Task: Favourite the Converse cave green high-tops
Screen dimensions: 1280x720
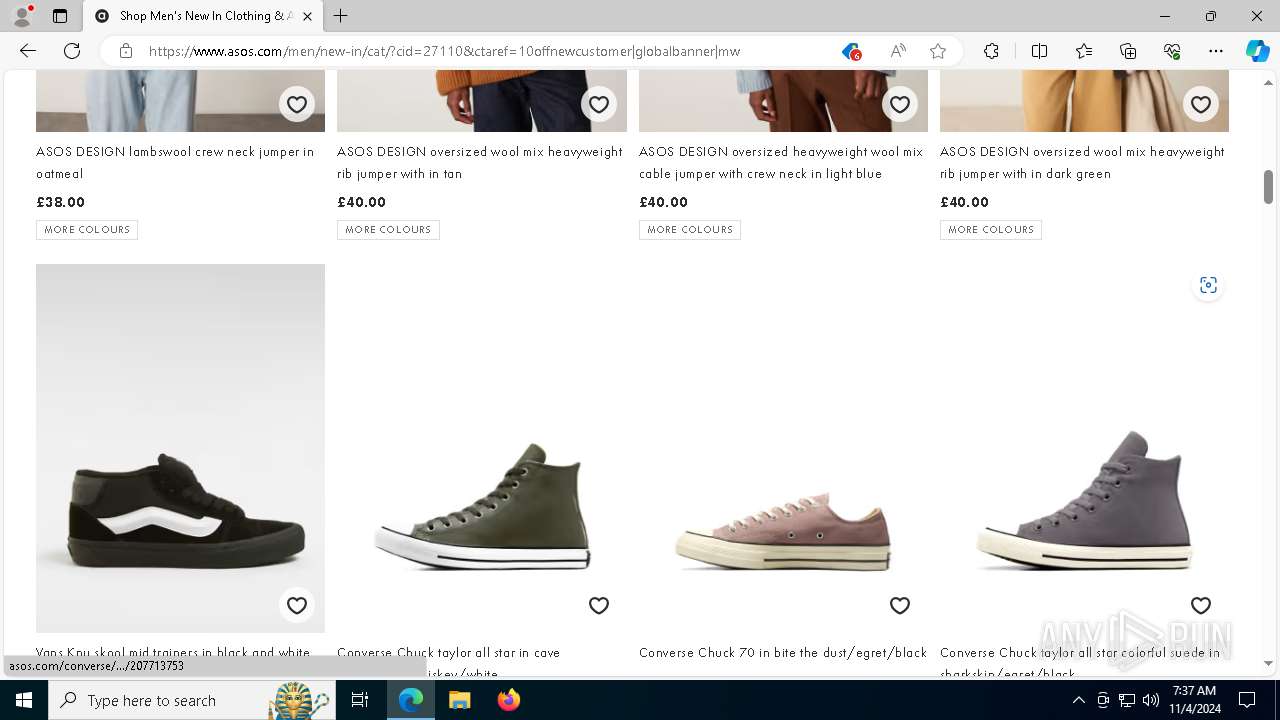Action: pos(599,605)
